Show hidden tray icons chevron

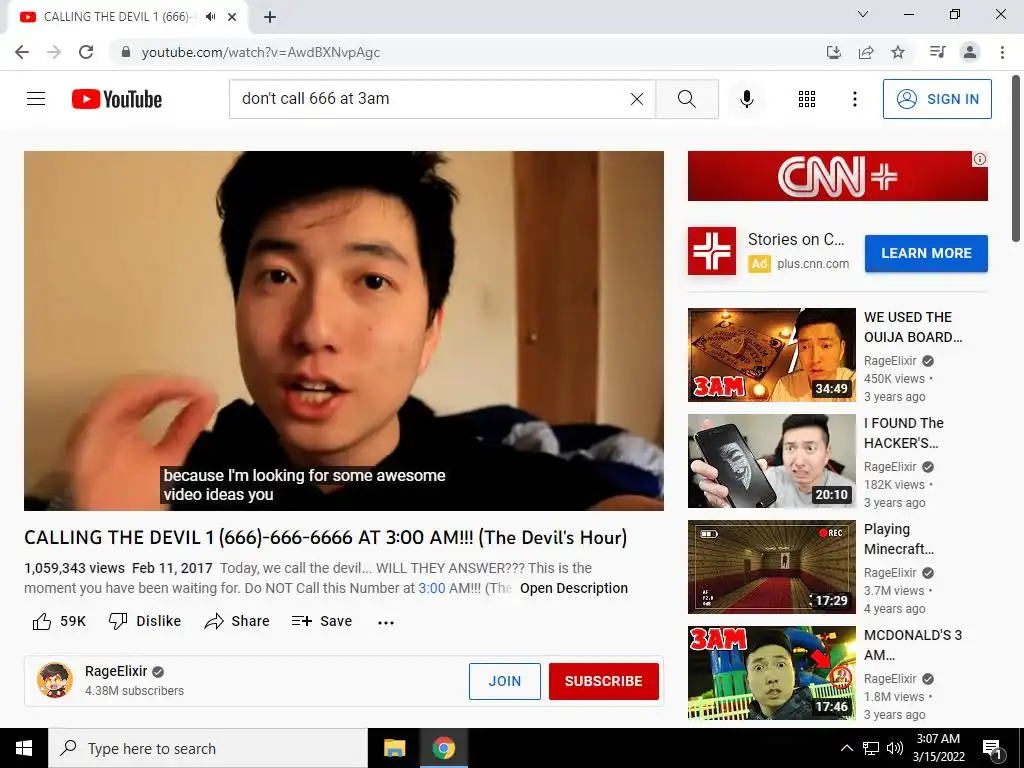click(846, 748)
